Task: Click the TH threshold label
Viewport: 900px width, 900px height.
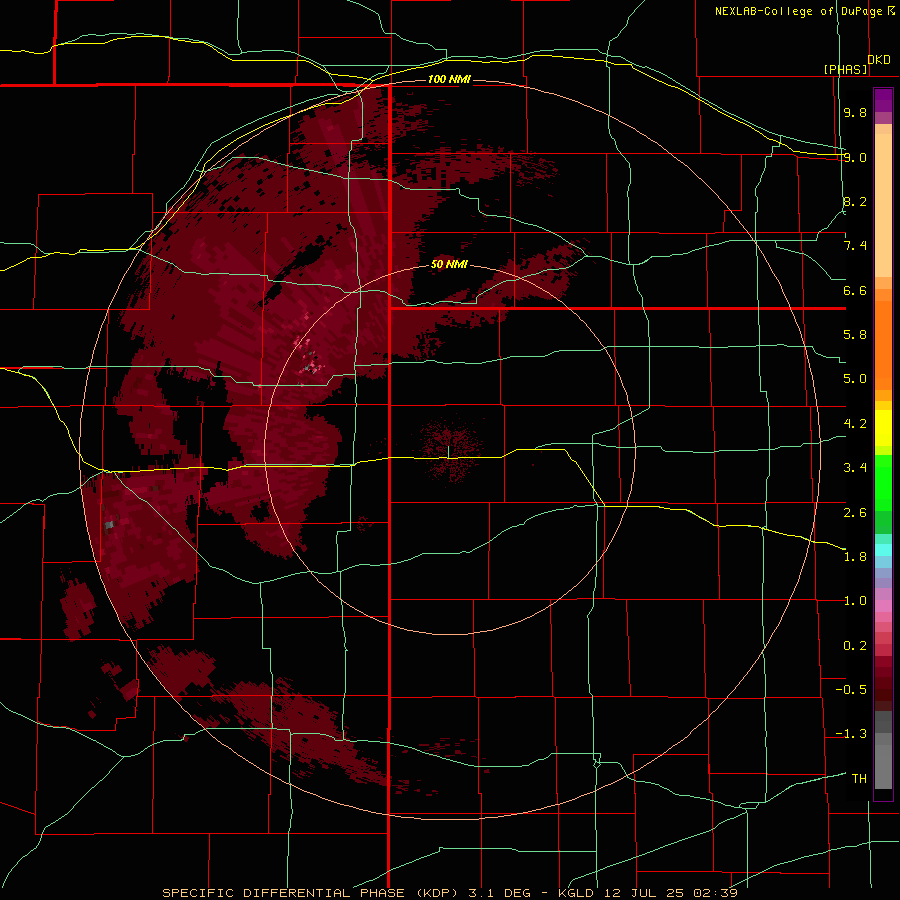Action: pyautogui.click(x=859, y=779)
